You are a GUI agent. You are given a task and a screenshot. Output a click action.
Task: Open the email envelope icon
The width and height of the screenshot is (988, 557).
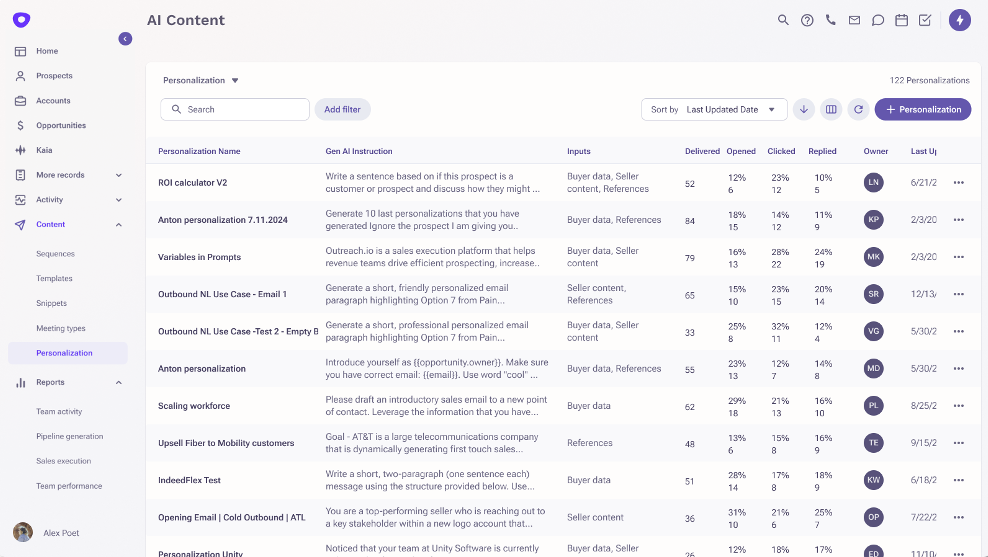click(854, 20)
